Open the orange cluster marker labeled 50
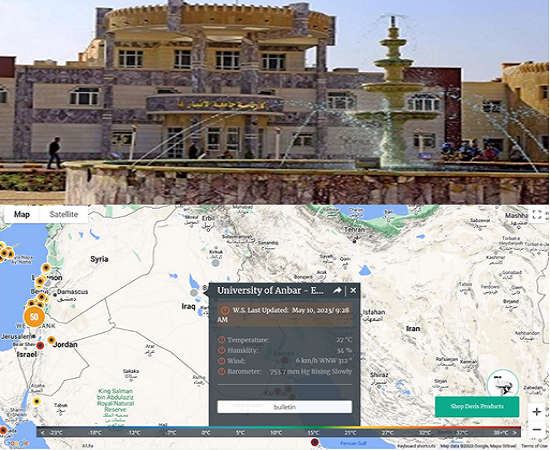 (x=34, y=317)
